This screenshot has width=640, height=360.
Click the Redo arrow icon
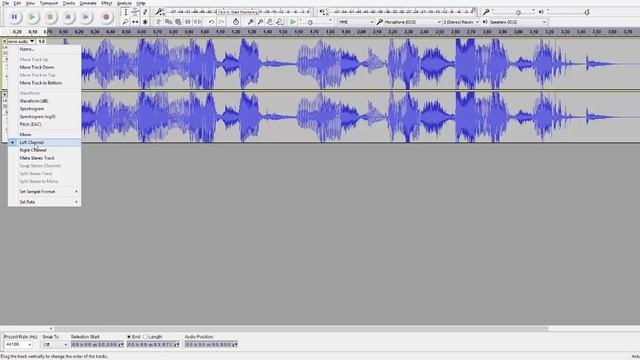click(x=221, y=22)
